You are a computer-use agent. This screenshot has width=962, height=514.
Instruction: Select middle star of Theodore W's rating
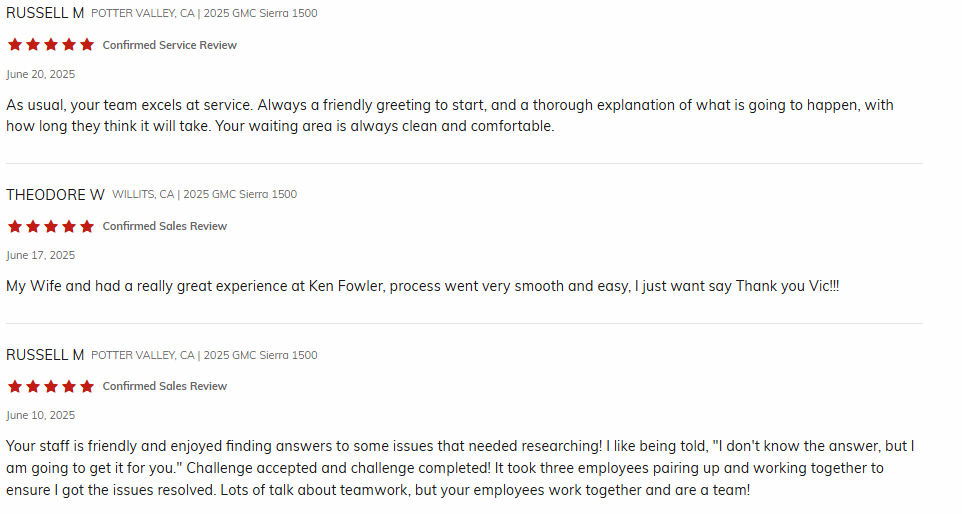pyautogui.click(x=51, y=226)
